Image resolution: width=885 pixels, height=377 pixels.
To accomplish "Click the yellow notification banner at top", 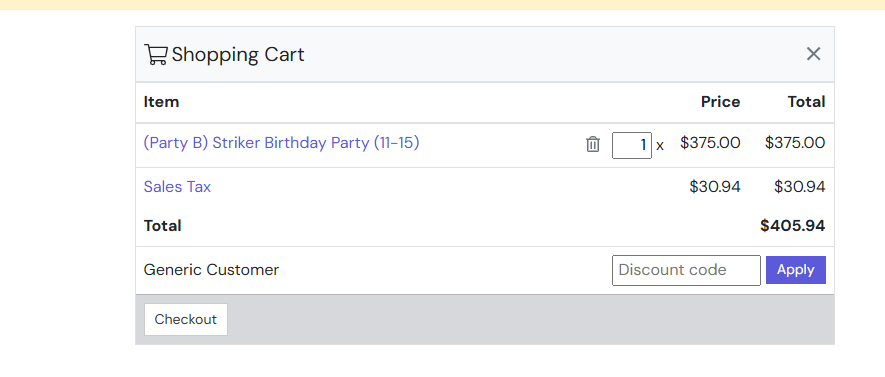I will [x=442, y=5].
